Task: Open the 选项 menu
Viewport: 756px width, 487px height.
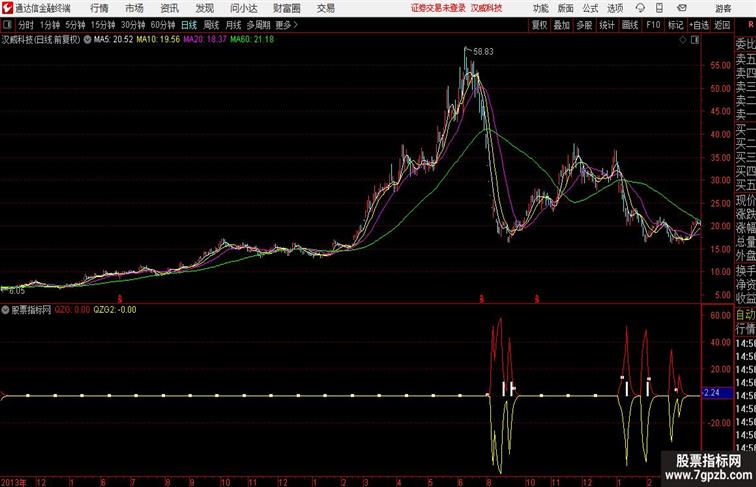Action: click(615, 8)
